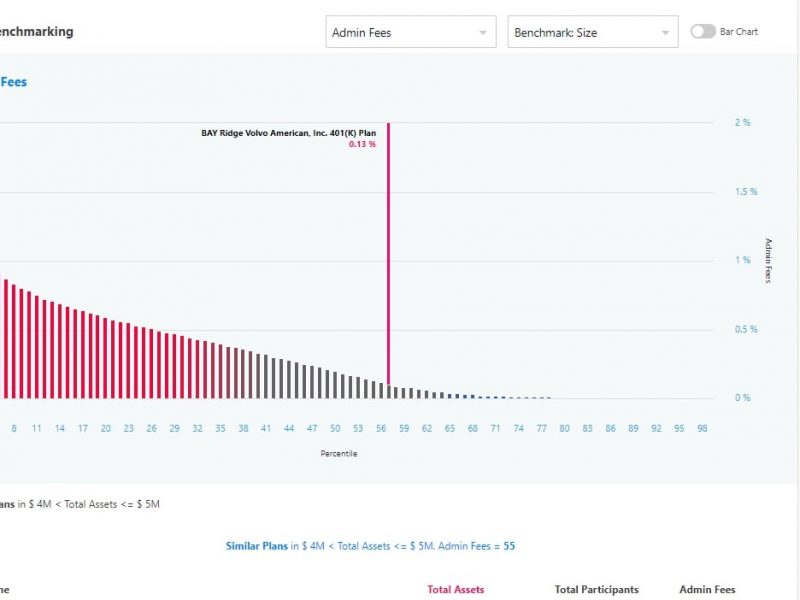Open the Admin Fees dropdown
The width and height of the screenshot is (800, 600).
[411, 32]
